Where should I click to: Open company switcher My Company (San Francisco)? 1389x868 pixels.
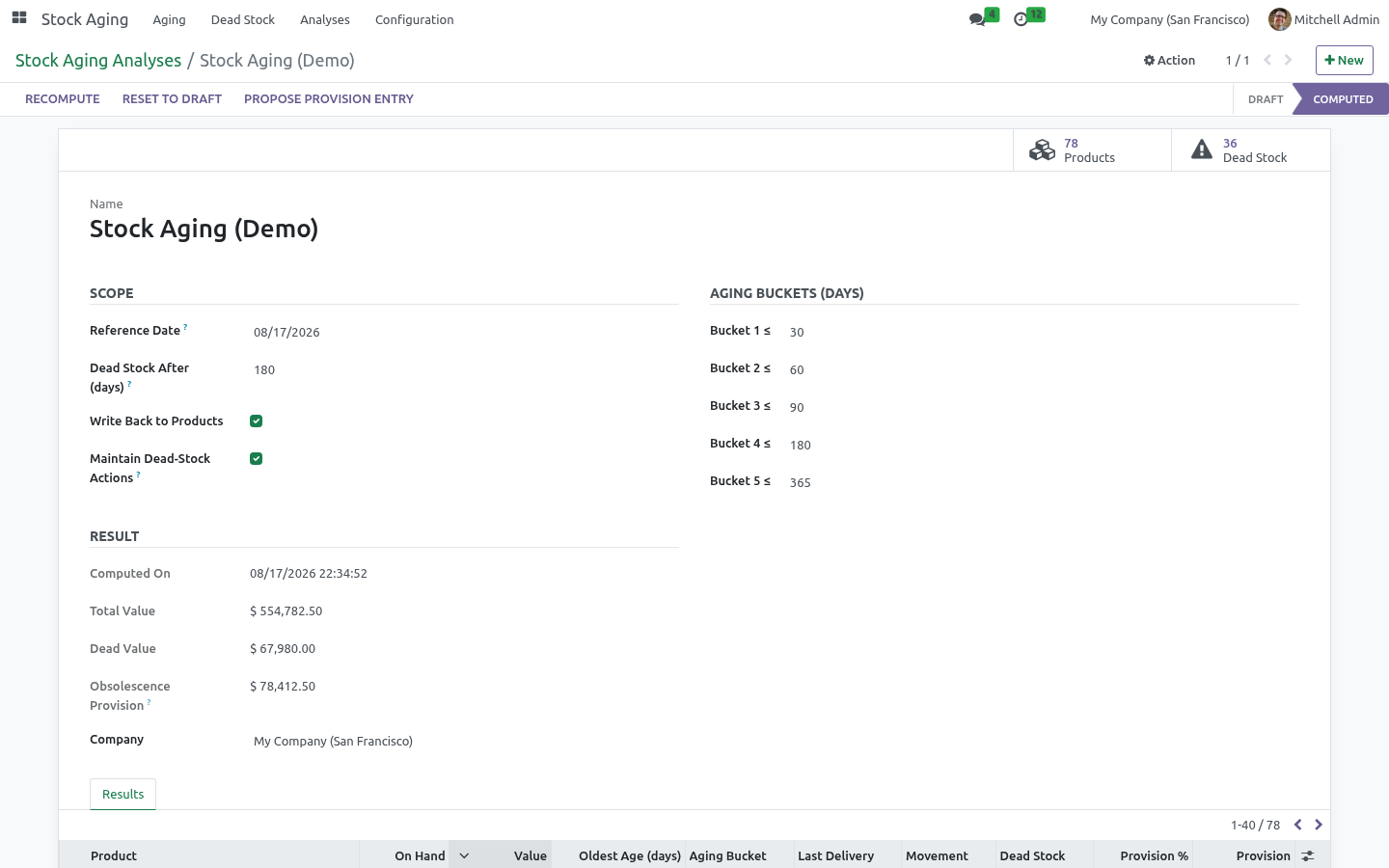click(1169, 19)
